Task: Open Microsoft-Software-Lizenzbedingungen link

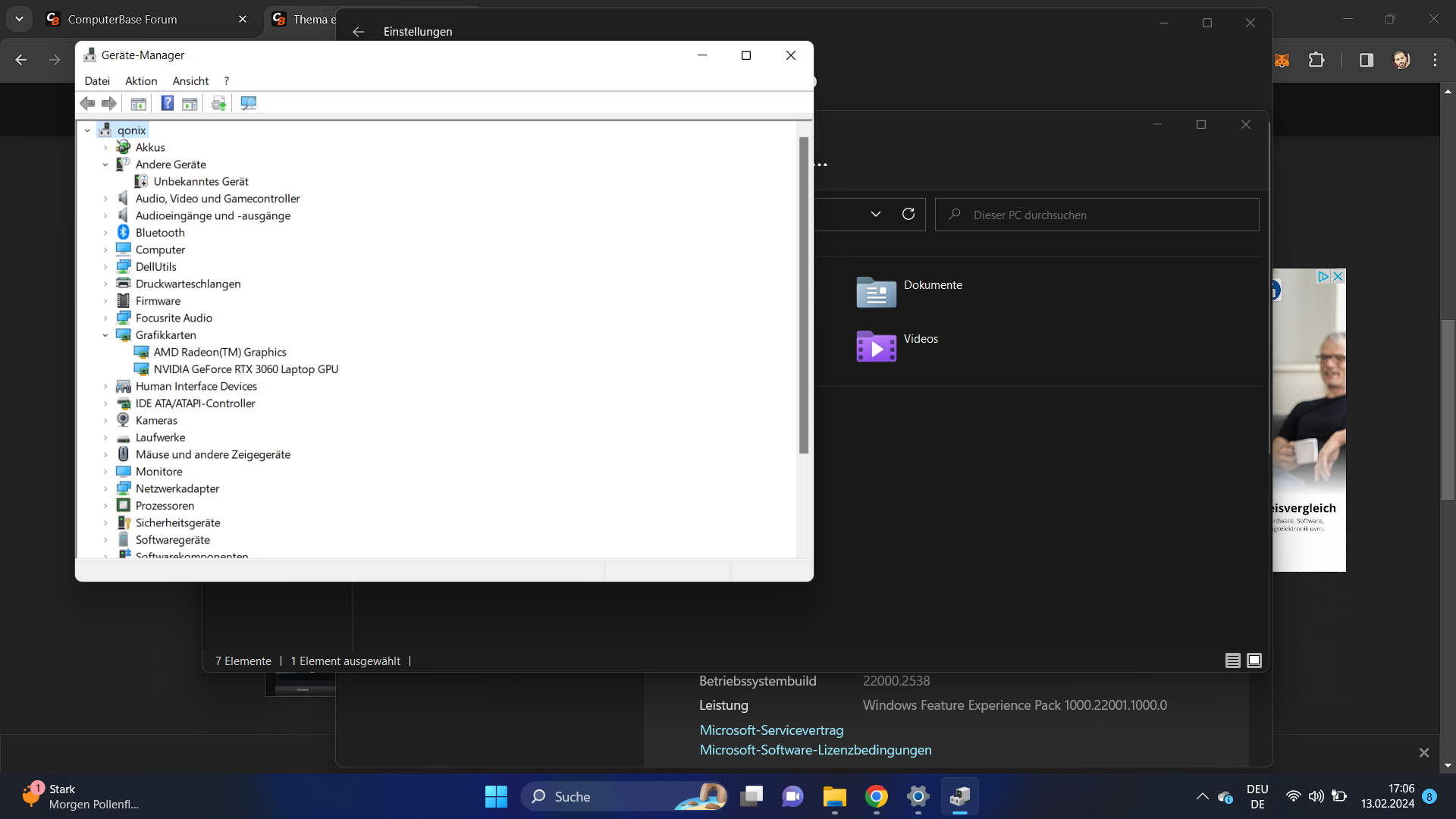Action: click(x=815, y=750)
